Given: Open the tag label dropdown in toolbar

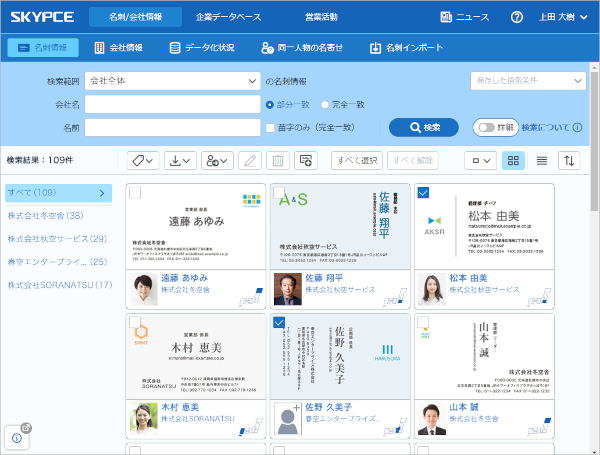Looking at the screenshot, I should coord(143,160).
